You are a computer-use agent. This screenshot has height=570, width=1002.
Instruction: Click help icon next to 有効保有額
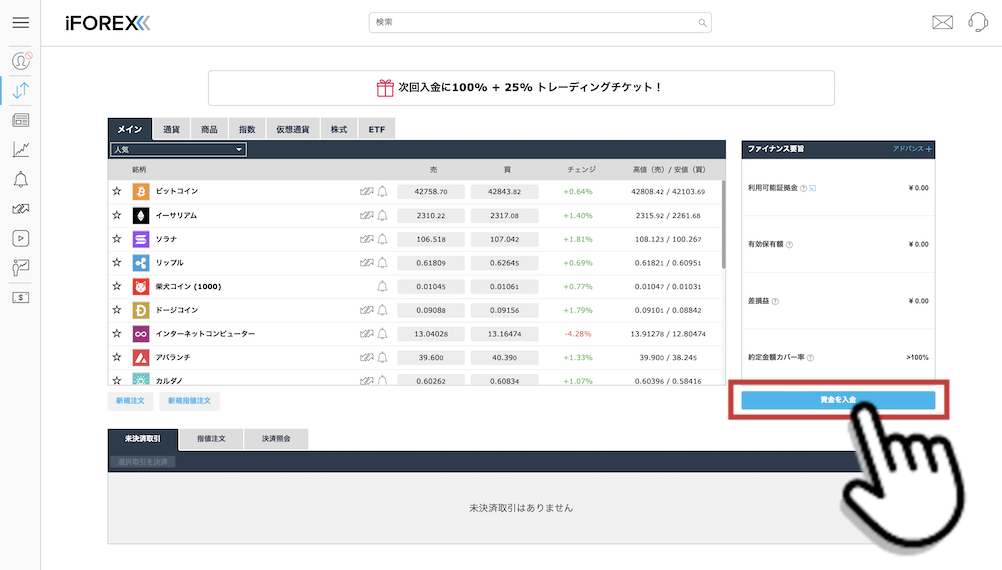pos(789,245)
